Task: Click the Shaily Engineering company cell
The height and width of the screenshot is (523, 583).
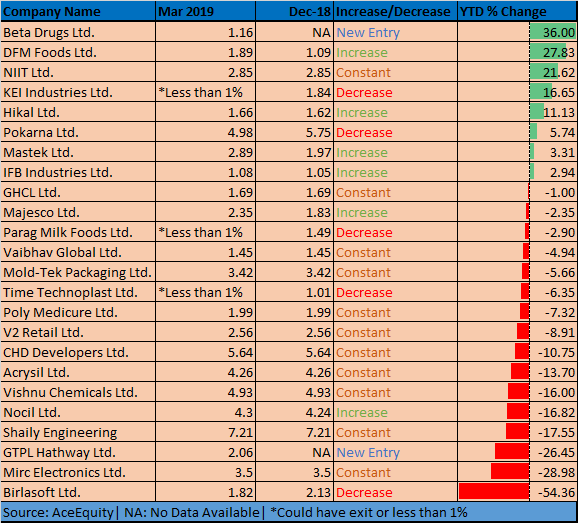Action: [78, 433]
